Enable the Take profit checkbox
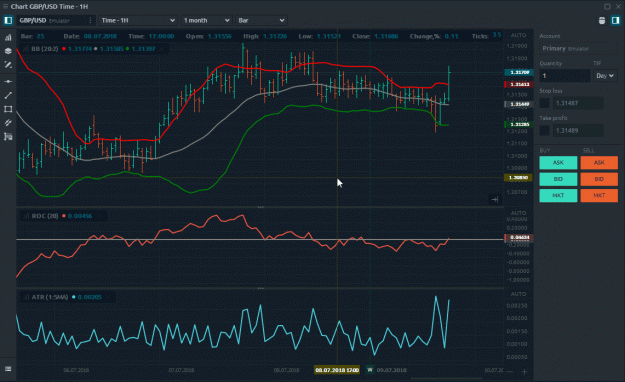Screen dimensions: 625x382 tap(544, 130)
